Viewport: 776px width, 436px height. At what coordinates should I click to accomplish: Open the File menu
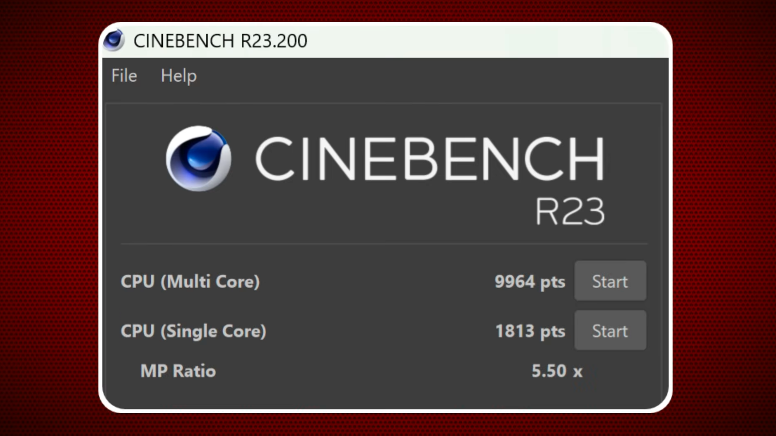124,76
